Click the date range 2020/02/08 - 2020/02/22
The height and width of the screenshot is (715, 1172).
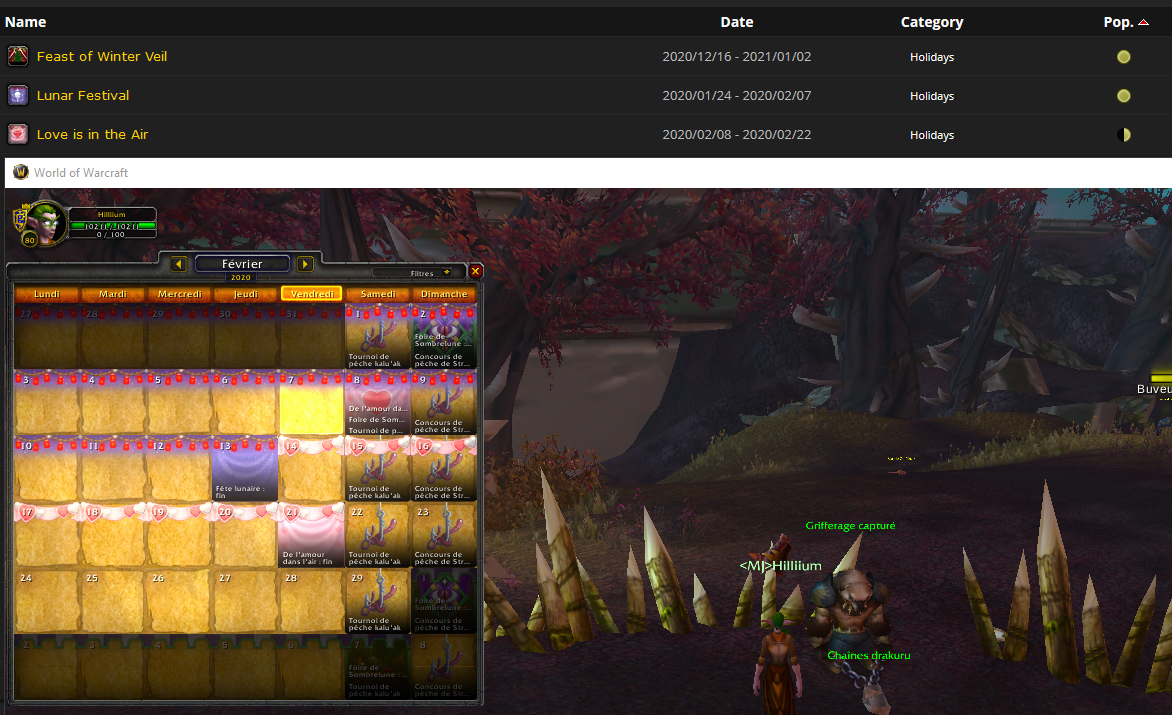coord(736,134)
